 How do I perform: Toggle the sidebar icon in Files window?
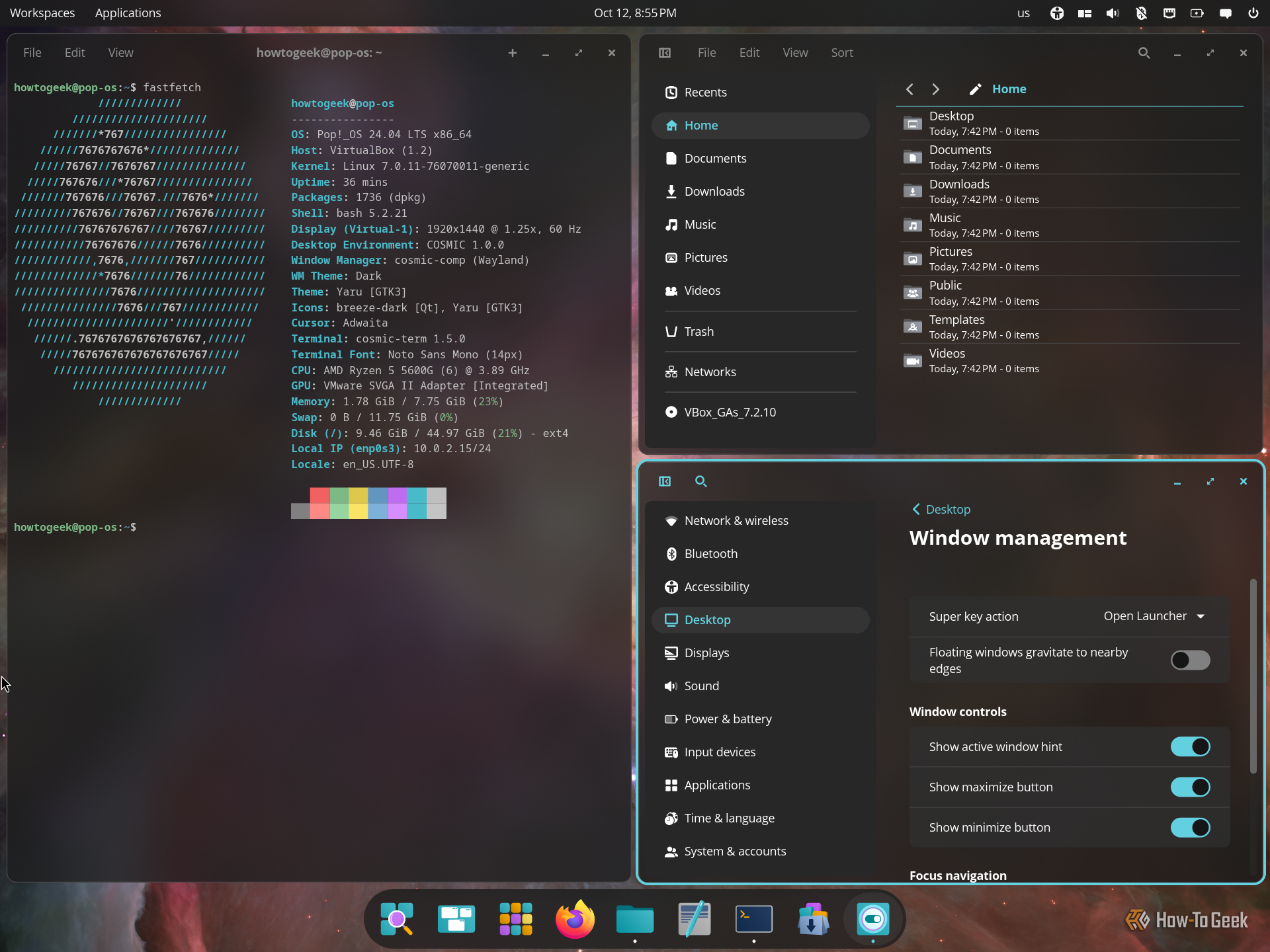pyautogui.click(x=665, y=53)
